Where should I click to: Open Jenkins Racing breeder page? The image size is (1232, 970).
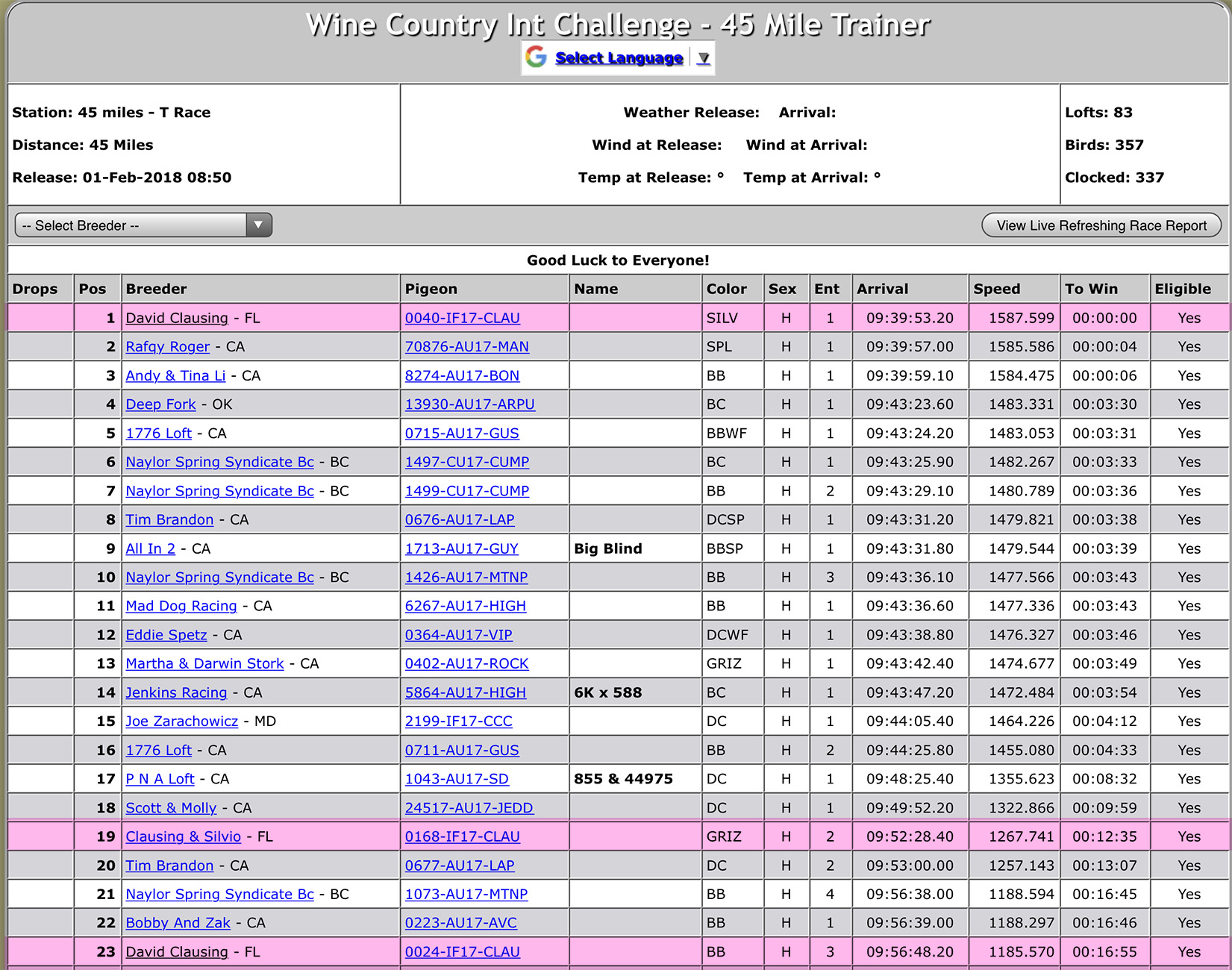pos(176,693)
